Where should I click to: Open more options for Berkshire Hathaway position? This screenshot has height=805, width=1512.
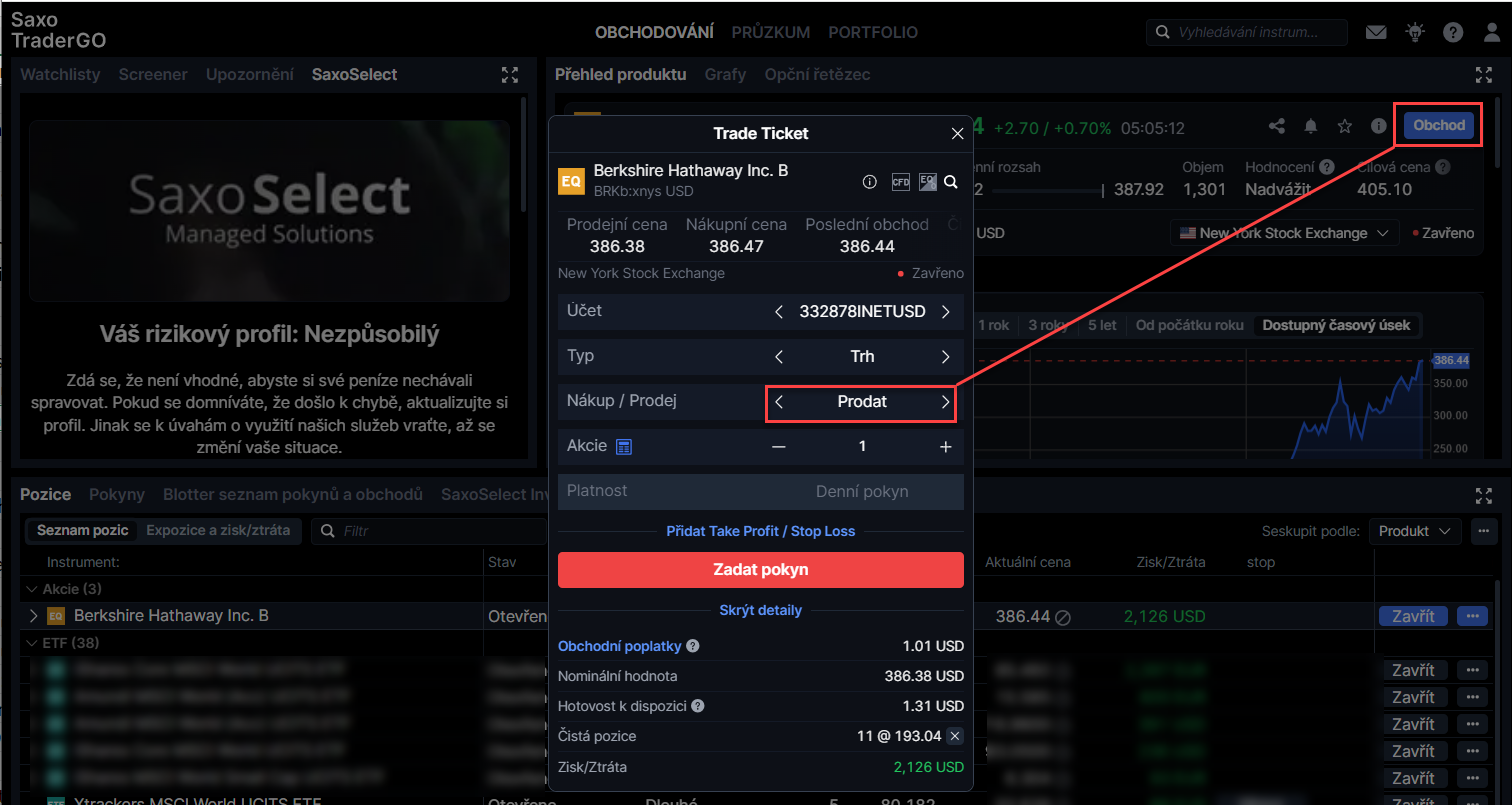(x=1472, y=616)
